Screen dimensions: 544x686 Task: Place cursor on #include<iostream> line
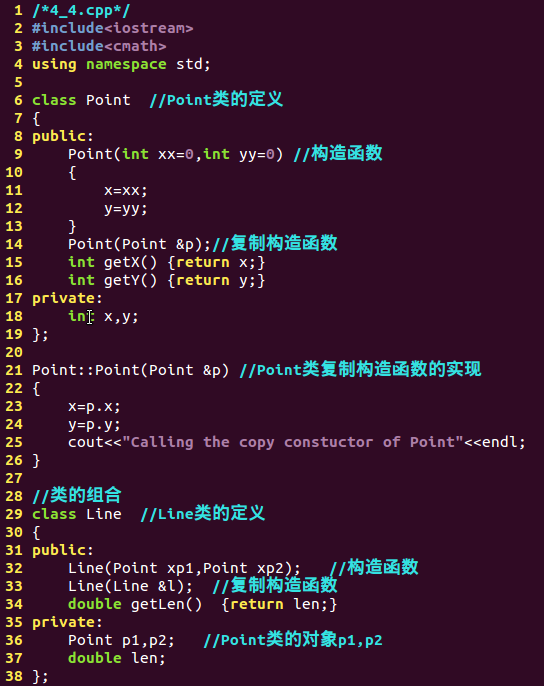click(x=112, y=28)
